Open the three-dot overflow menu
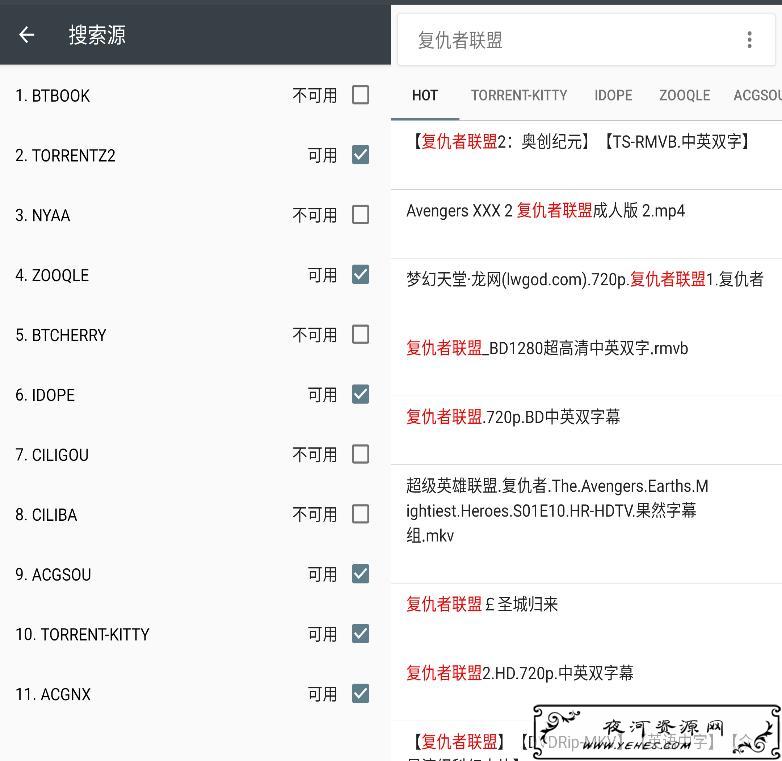Image resolution: width=782 pixels, height=761 pixels. [749, 39]
